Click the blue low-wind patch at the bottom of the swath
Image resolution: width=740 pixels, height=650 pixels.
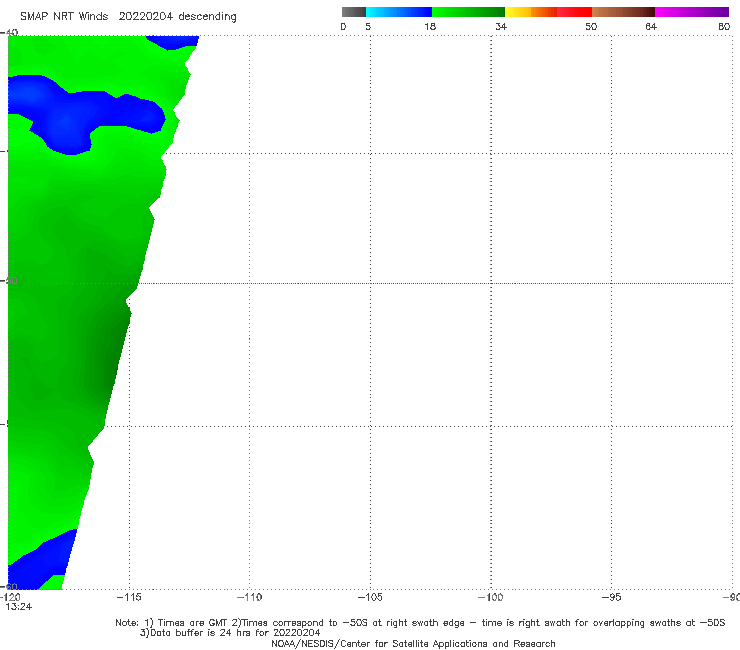click(40, 562)
